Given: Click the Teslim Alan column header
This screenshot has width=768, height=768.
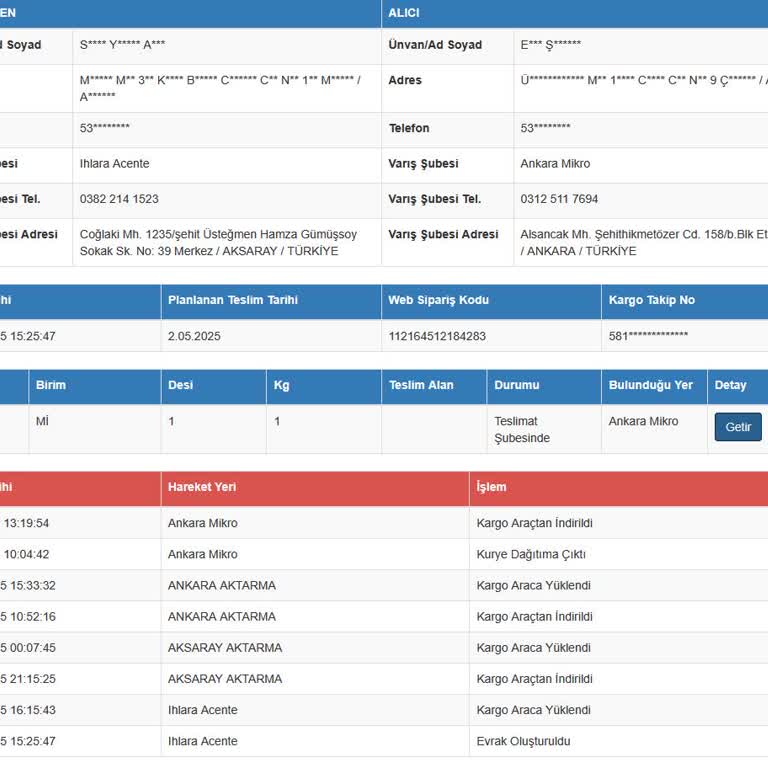Looking at the screenshot, I should tap(421, 385).
